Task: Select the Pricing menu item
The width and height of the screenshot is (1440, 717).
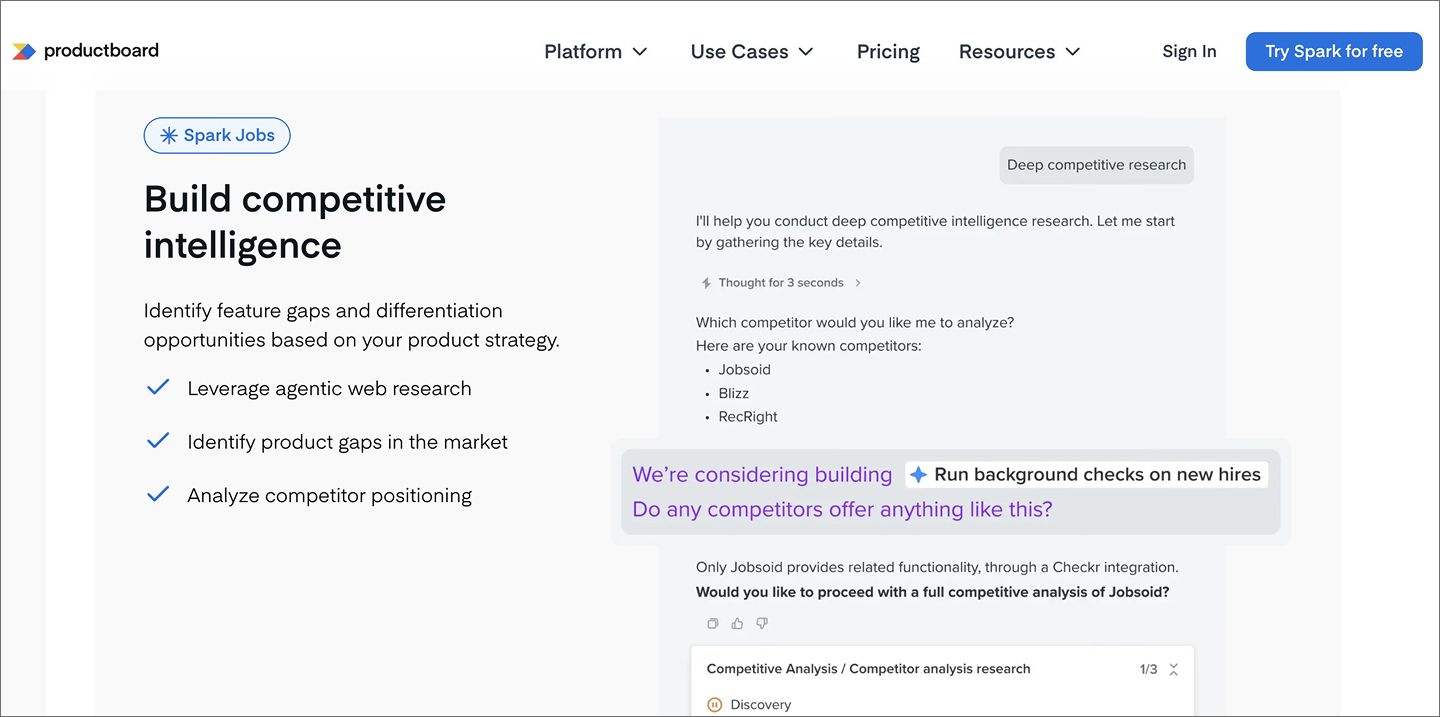Action: click(888, 51)
